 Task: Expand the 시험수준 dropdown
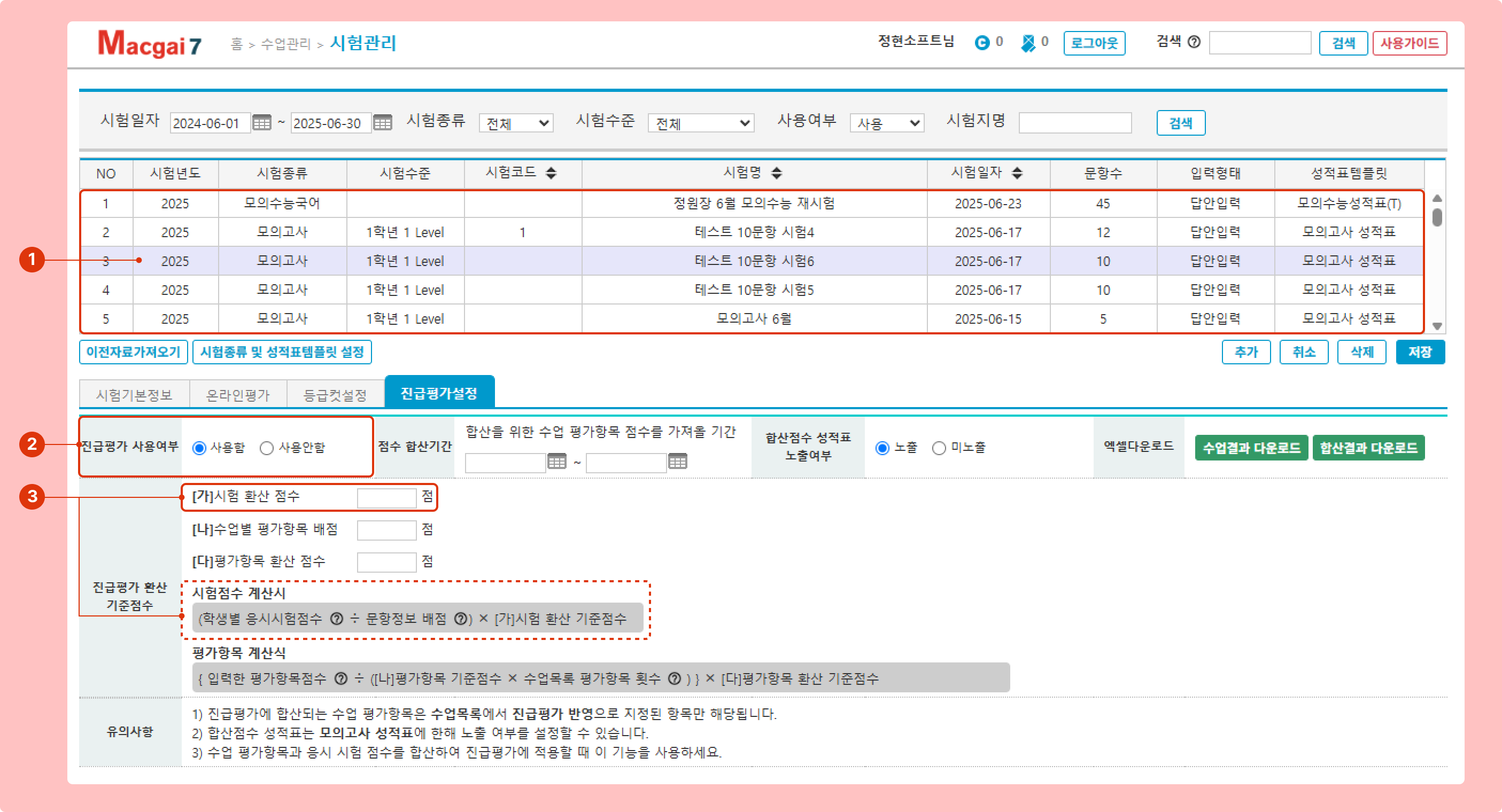[701, 123]
